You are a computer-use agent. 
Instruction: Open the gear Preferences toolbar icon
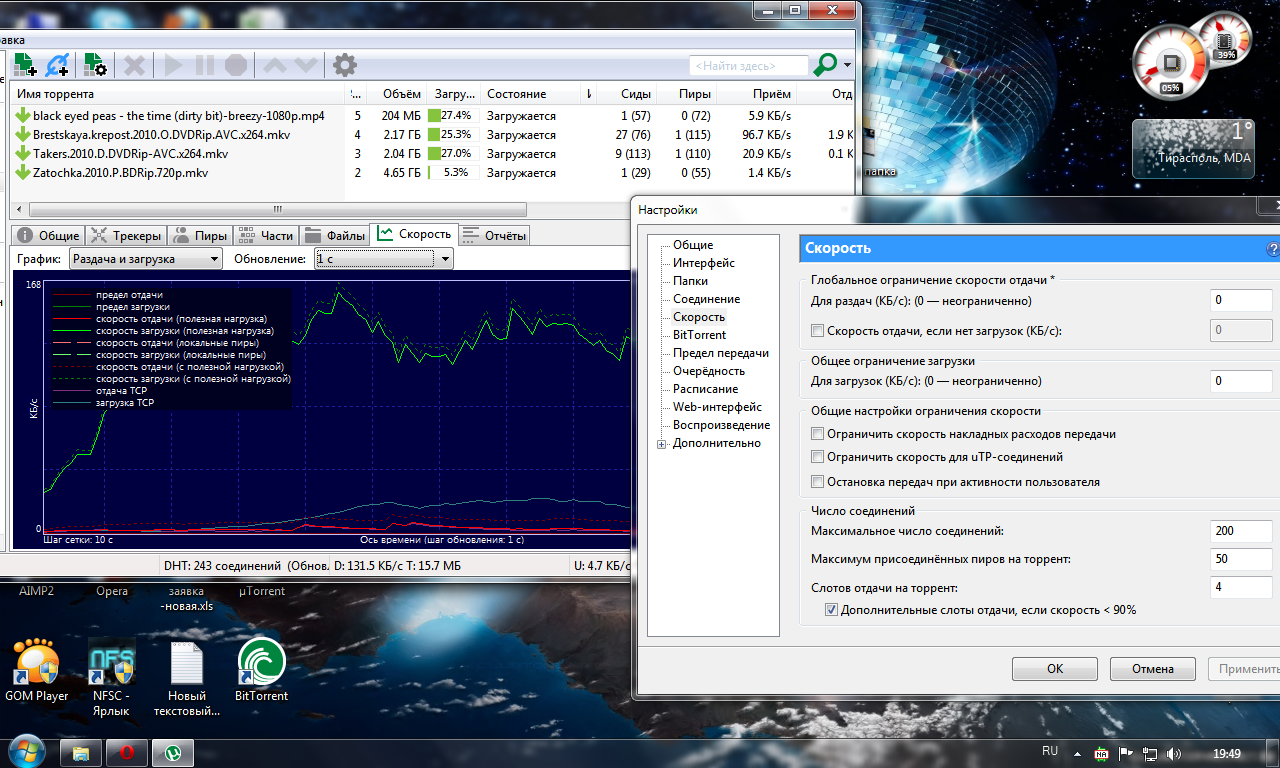[x=345, y=66]
